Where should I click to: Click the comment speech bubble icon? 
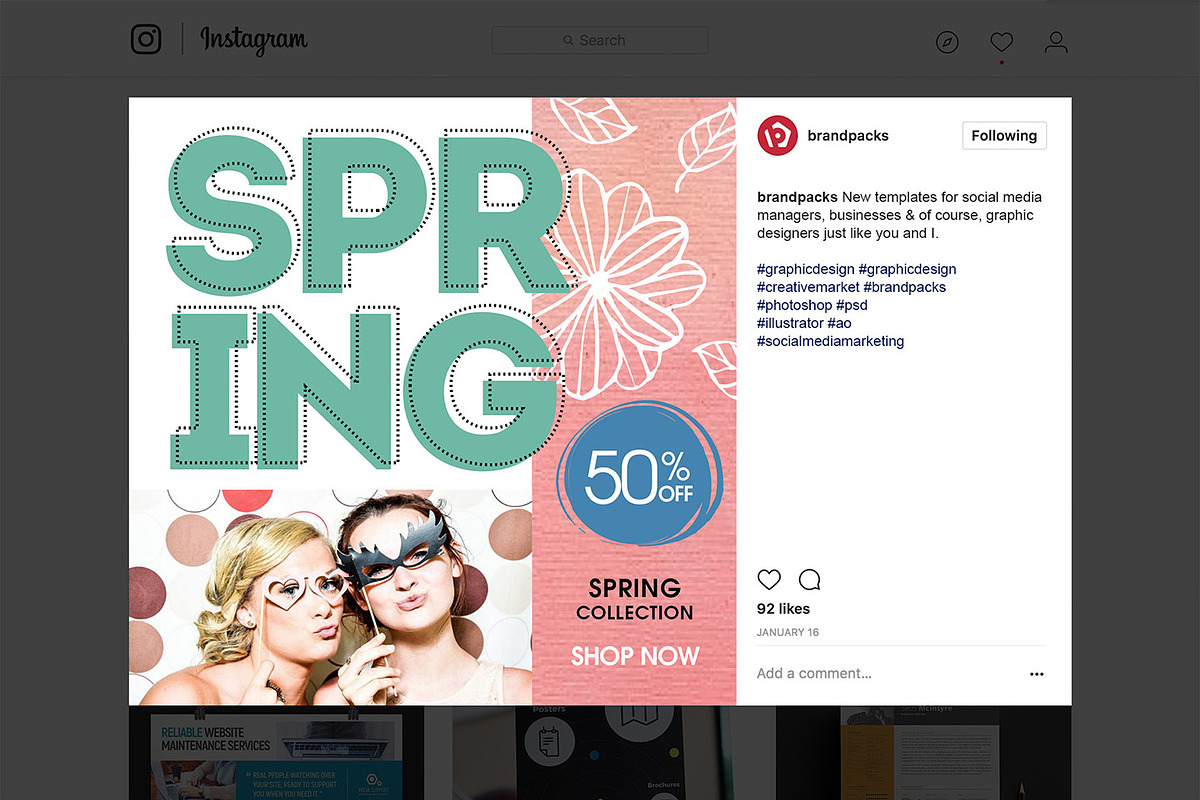click(810, 580)
